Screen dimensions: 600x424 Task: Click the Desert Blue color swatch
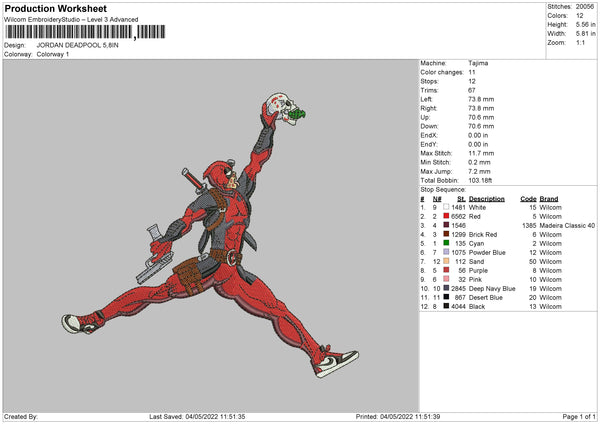point(446,297)
